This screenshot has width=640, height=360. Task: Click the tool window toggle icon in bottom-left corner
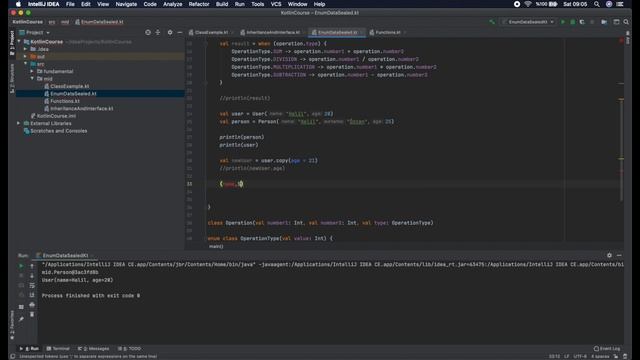pos(13,356)
